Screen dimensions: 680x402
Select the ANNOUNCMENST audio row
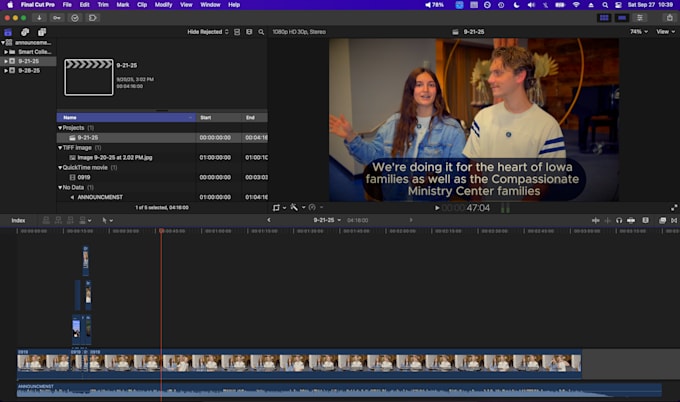[x=162, y=197]
